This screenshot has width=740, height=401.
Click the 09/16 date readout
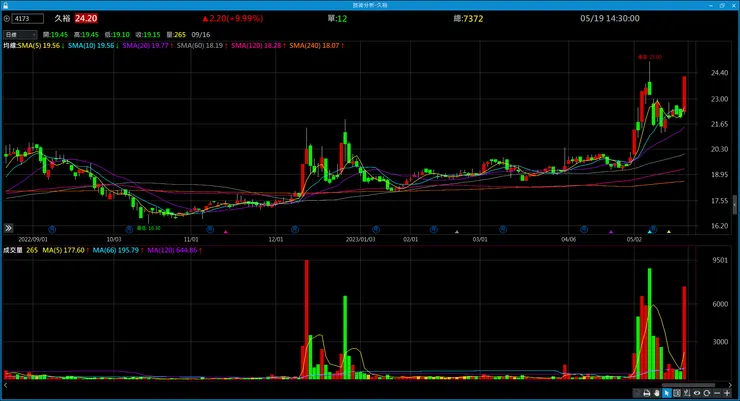201,35
